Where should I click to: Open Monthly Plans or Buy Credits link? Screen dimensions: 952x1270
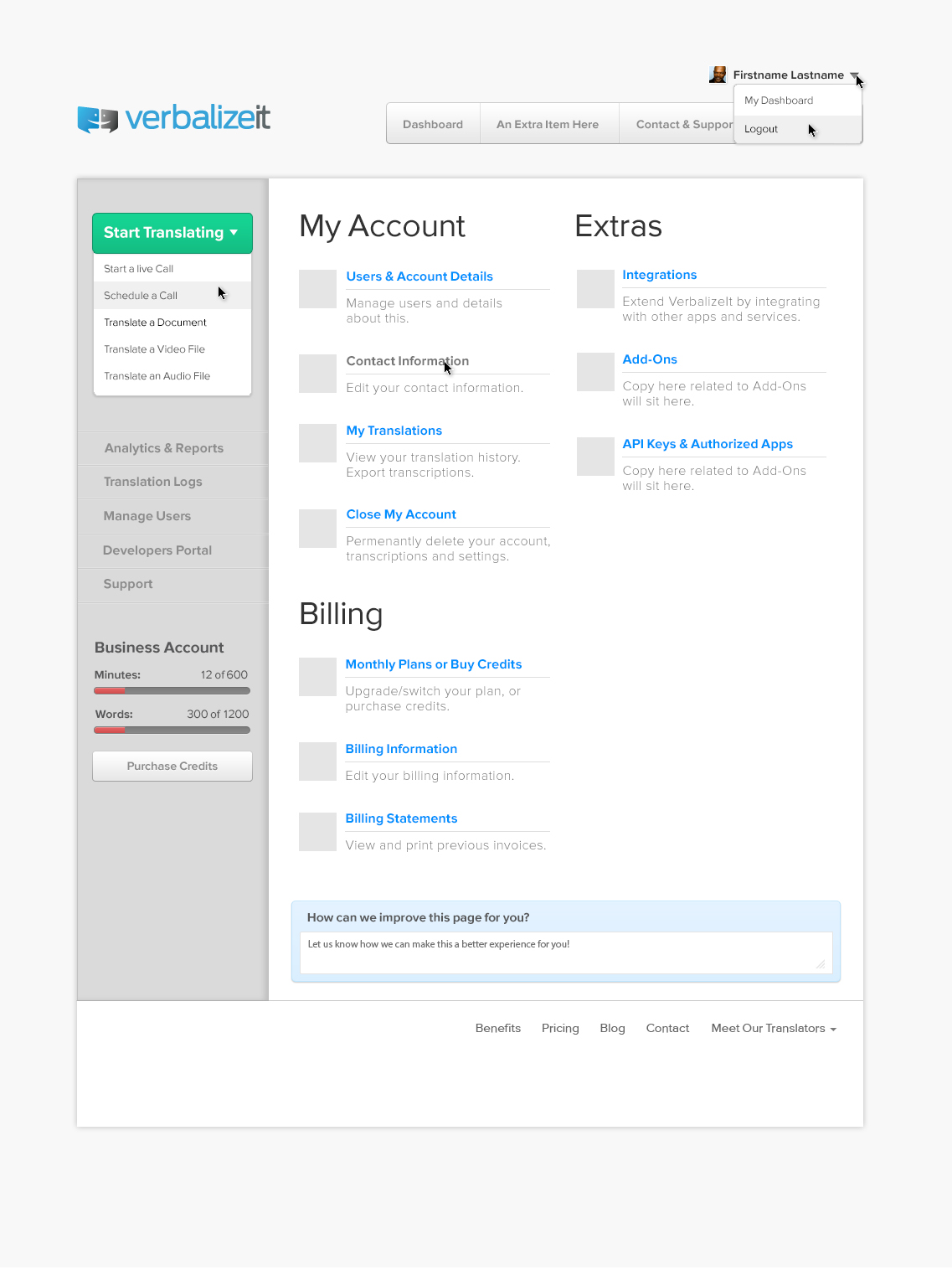[x=434, y=664]
